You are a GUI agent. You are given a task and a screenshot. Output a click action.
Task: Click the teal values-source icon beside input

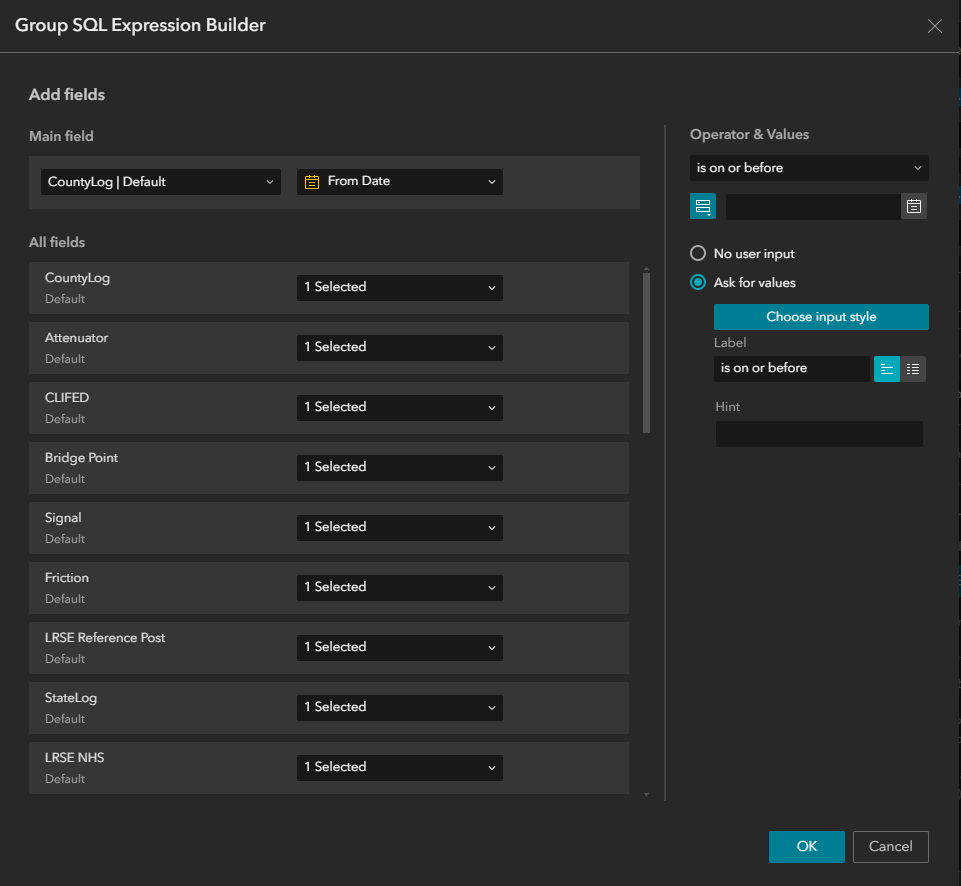[703, 206]
